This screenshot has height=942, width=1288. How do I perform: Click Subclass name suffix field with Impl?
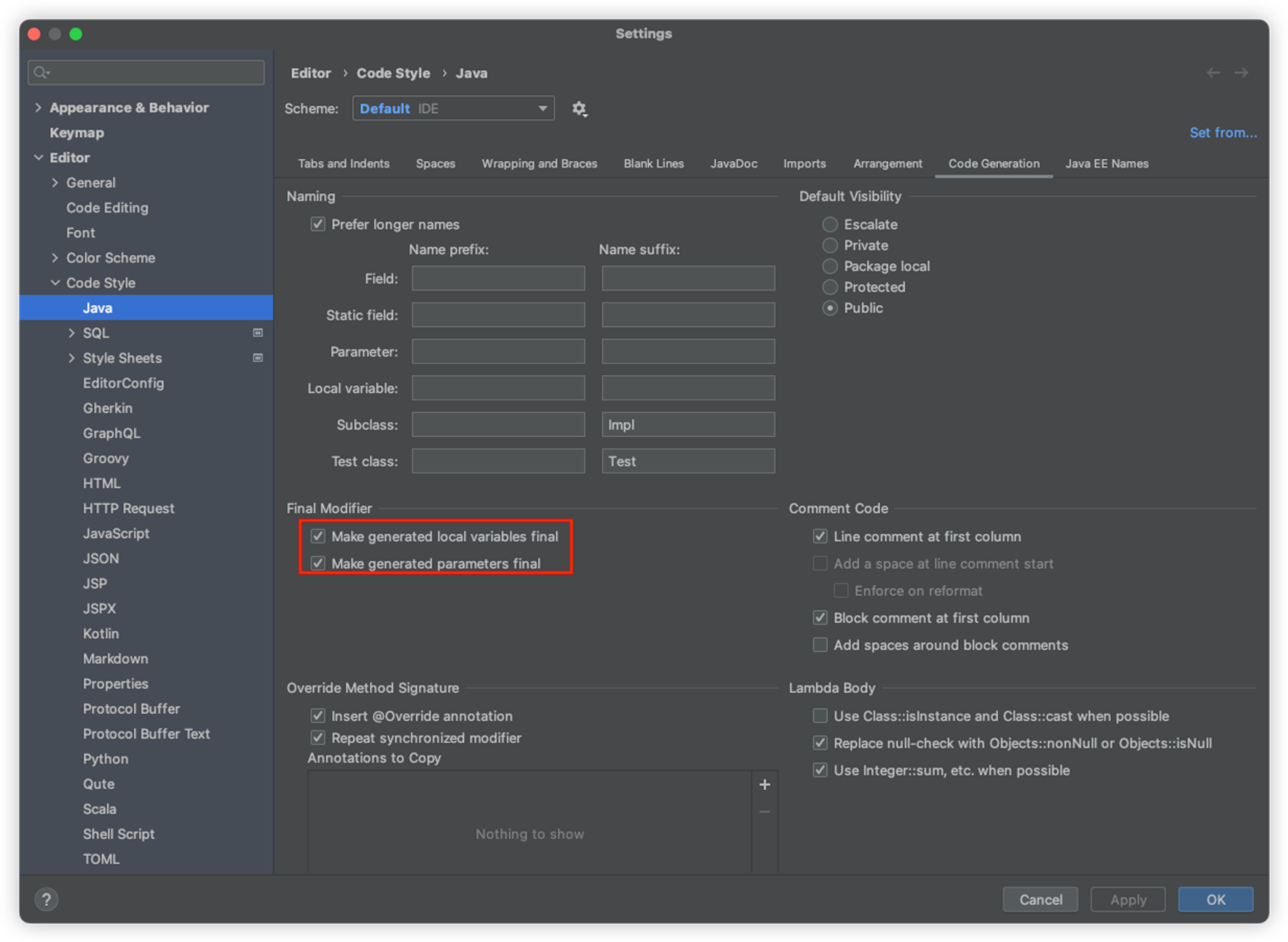pos(688,424)
